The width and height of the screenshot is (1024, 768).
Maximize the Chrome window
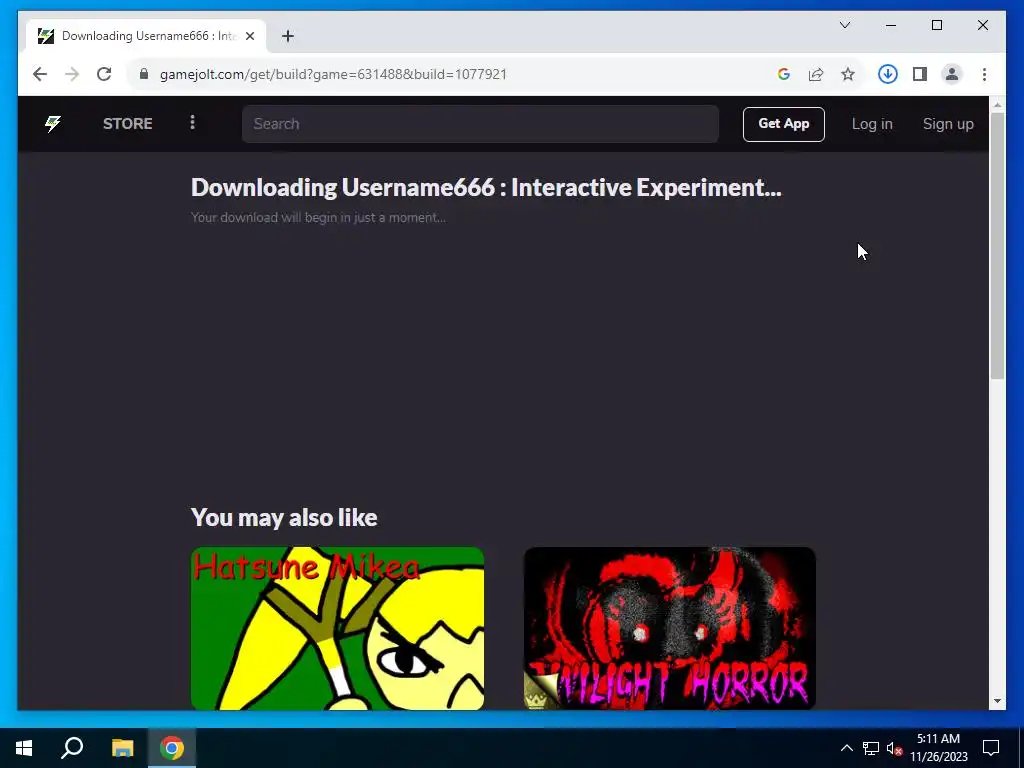pos(936,25)
